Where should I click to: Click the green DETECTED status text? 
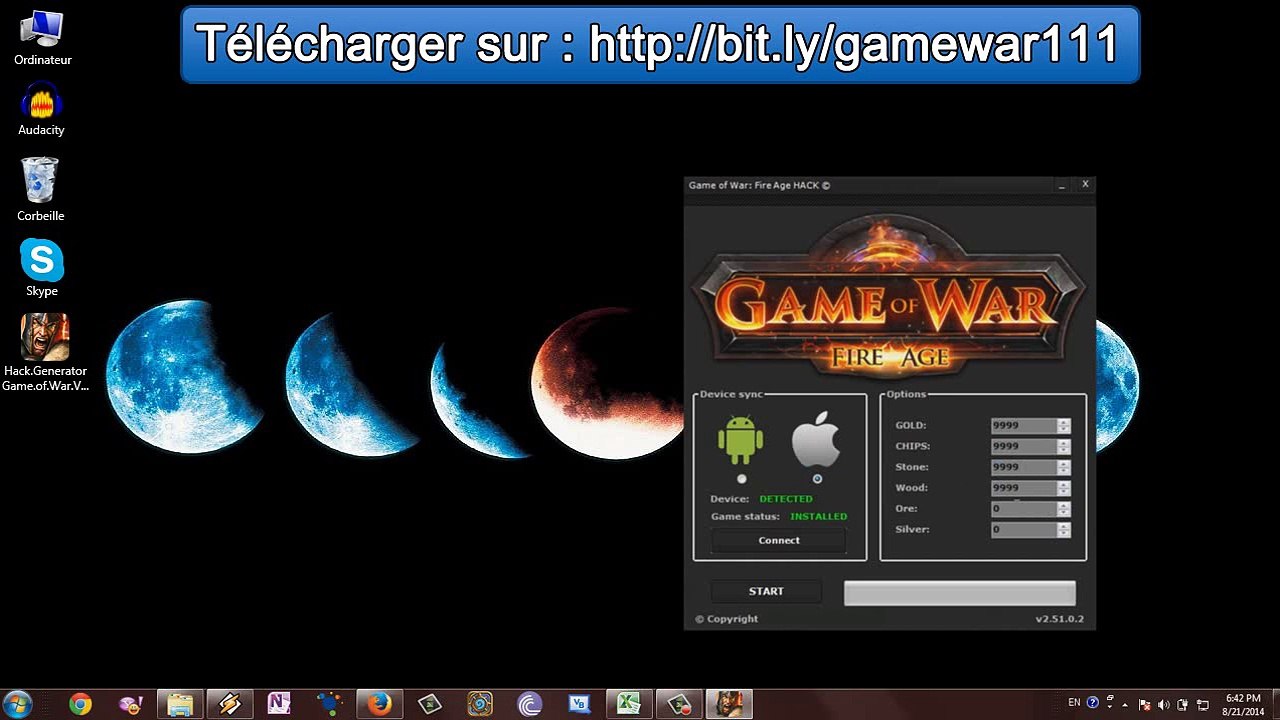tap(786, 499)
